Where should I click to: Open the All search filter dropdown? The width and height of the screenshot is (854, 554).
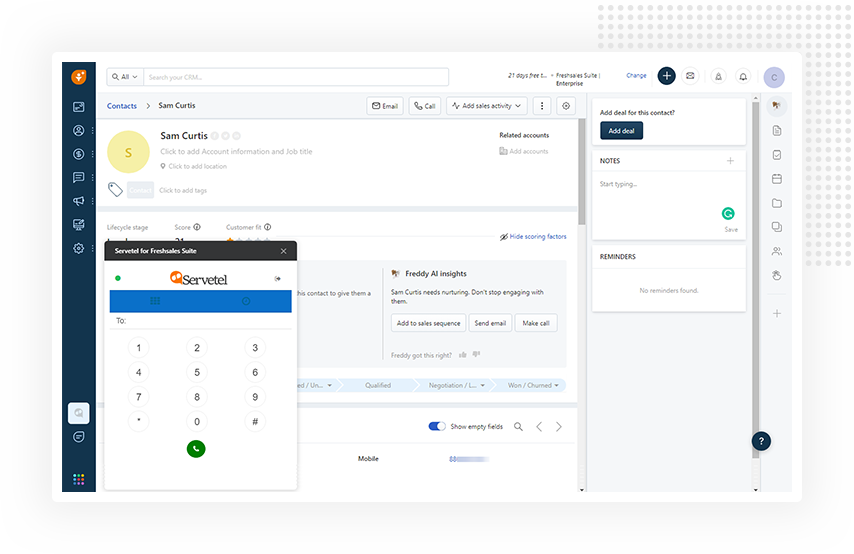125,77
